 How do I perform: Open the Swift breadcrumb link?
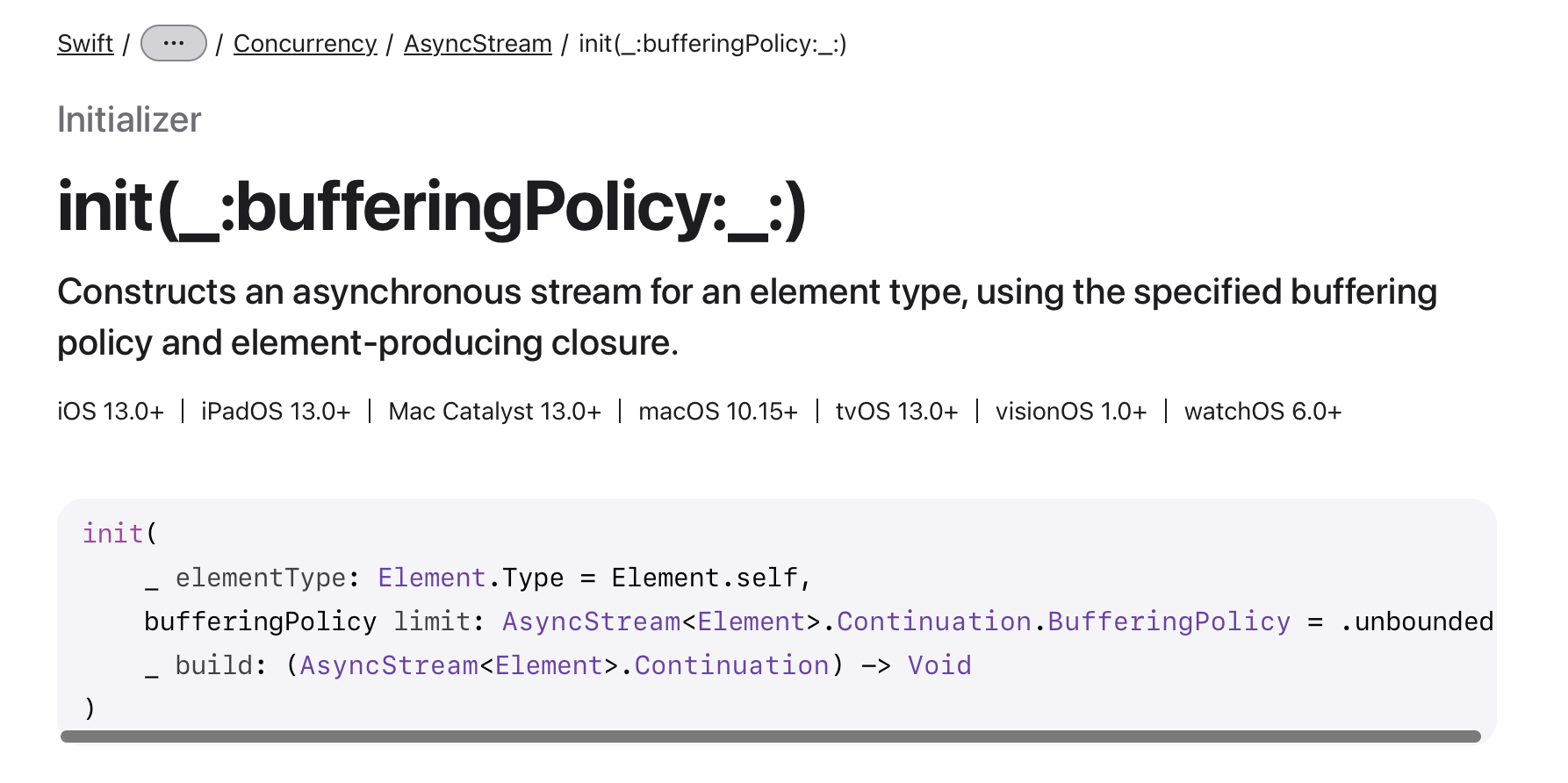click(85, 43)
